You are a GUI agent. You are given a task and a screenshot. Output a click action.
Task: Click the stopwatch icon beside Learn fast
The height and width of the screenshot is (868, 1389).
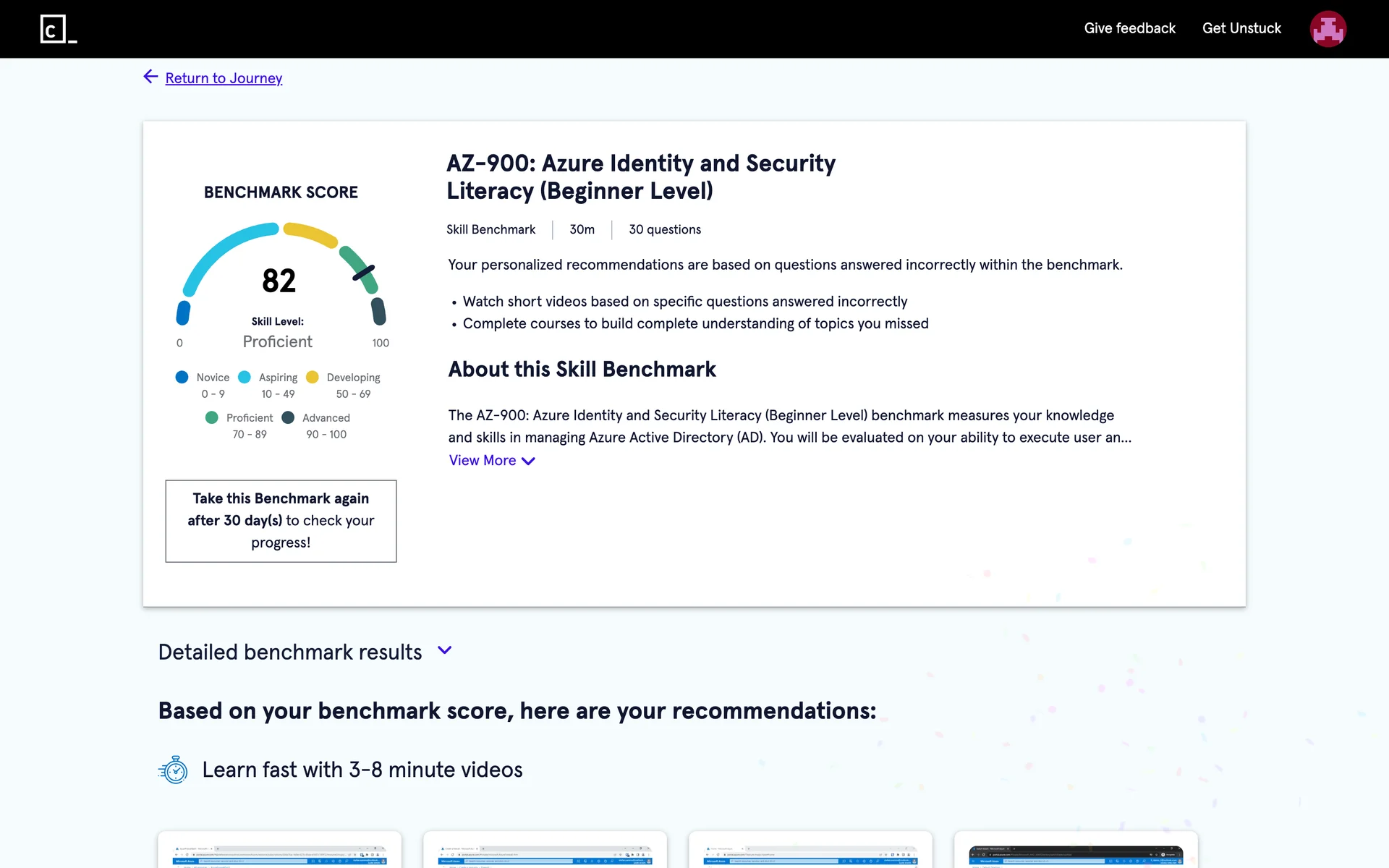[174, 770]
